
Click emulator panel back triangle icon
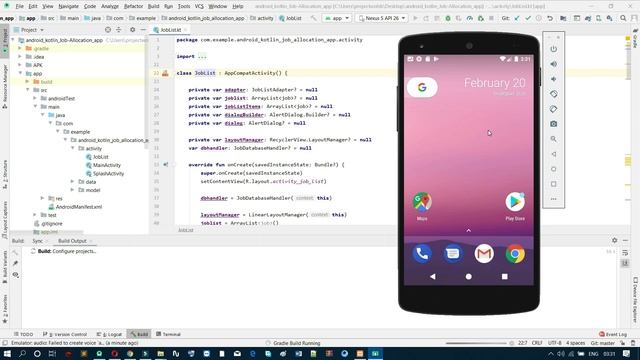[x=553, y=154]
